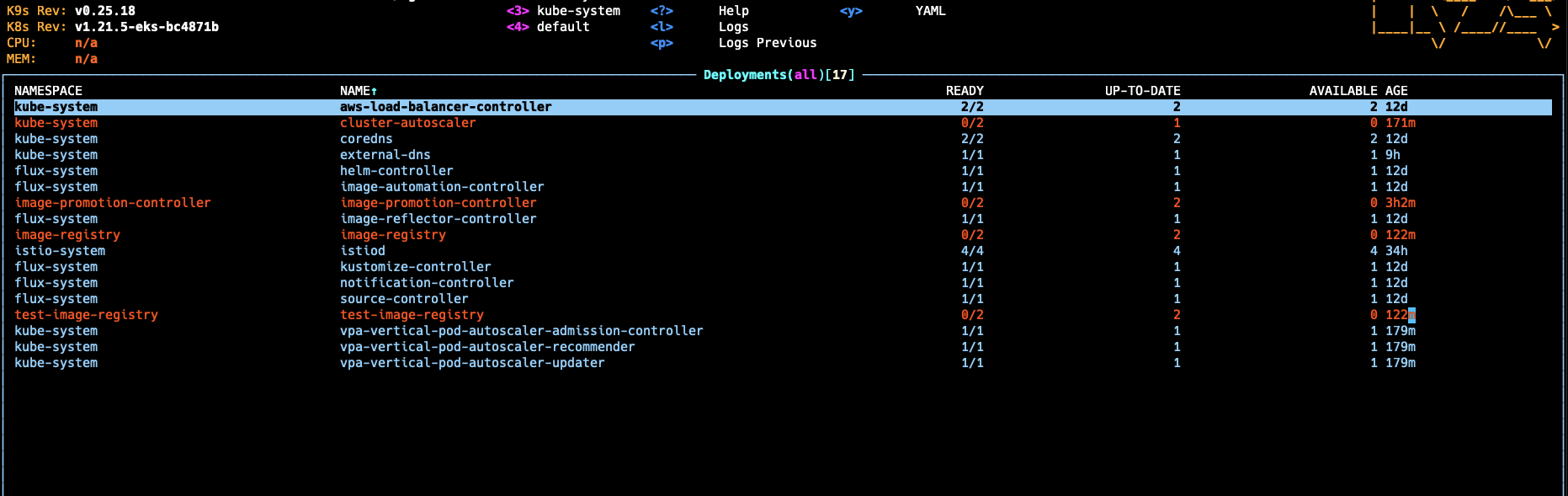Viewport: 1568px width, 496px height.
Task: Click the NAMESPACE column header
Action: (48, 91)
